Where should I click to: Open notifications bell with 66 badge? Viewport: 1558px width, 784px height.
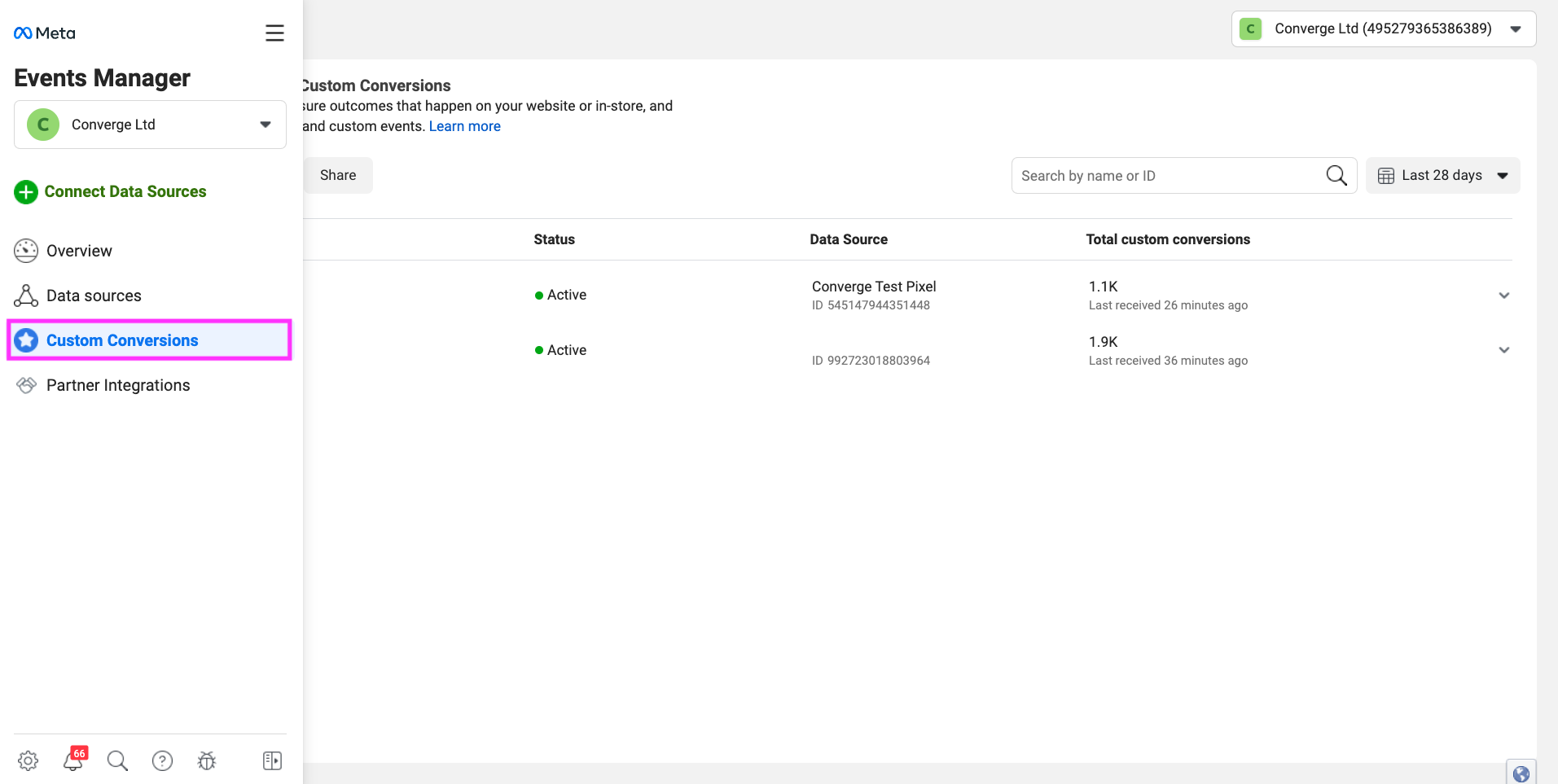click(74, 759)
